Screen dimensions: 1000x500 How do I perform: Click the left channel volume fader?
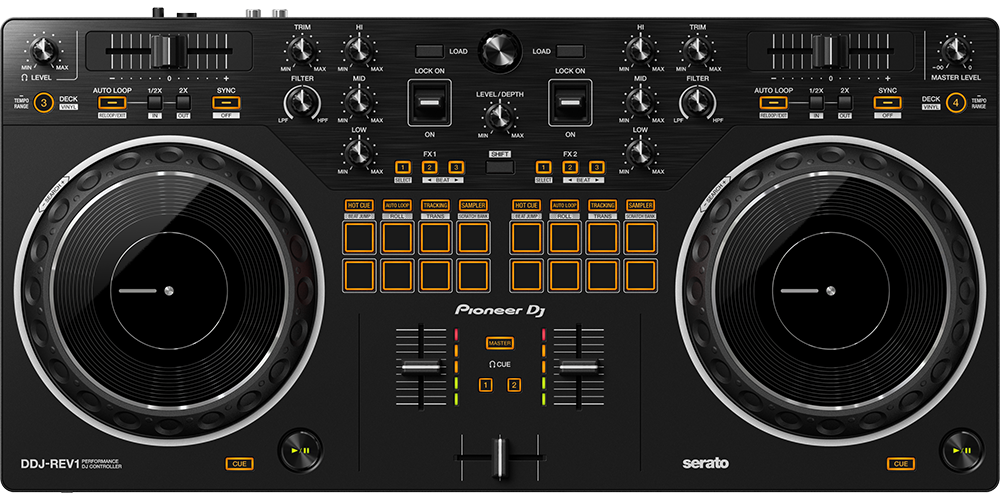tap(421, 367)
